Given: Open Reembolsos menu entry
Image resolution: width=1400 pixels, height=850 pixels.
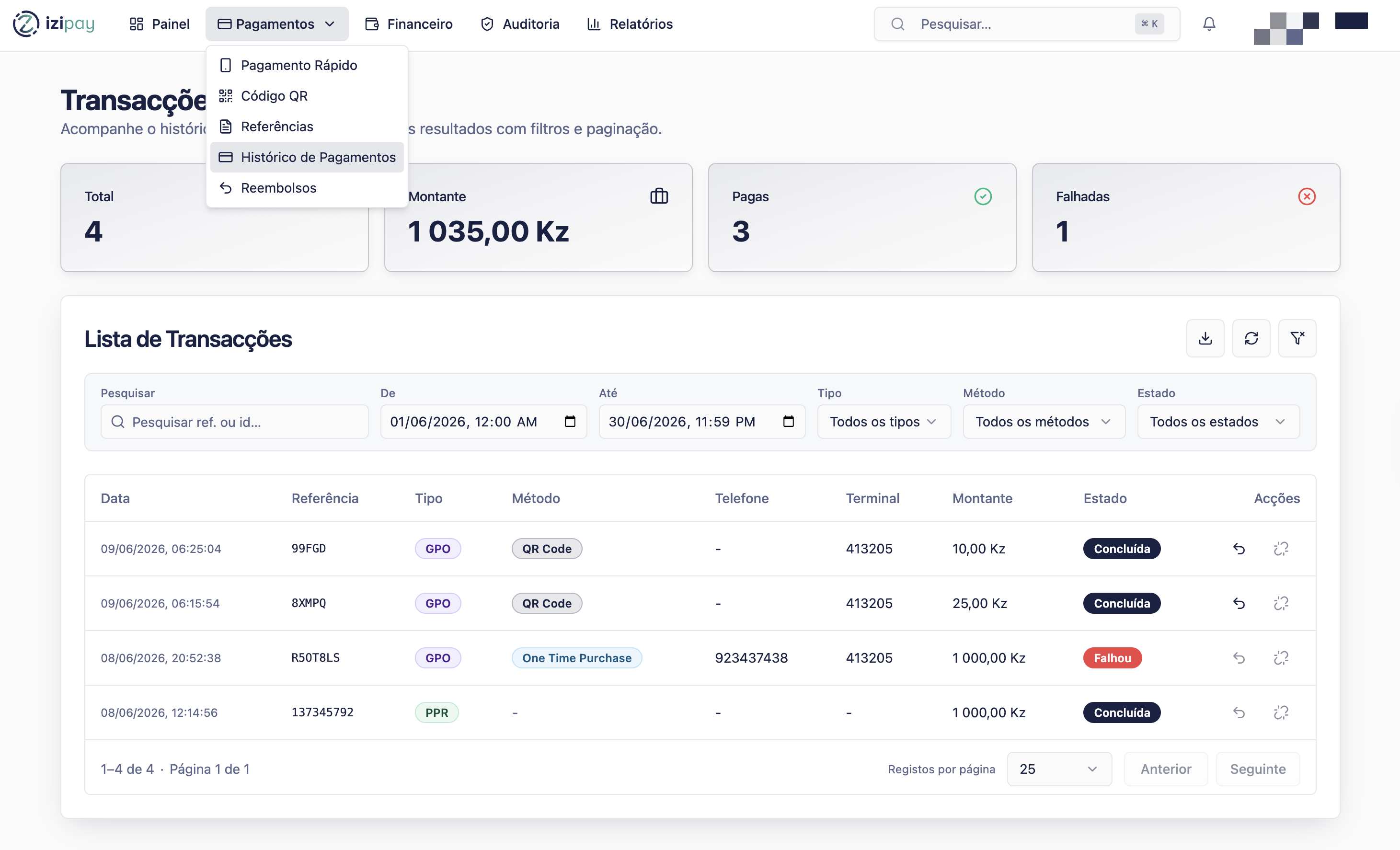Looking at the screenshot, I should [307, 188].
